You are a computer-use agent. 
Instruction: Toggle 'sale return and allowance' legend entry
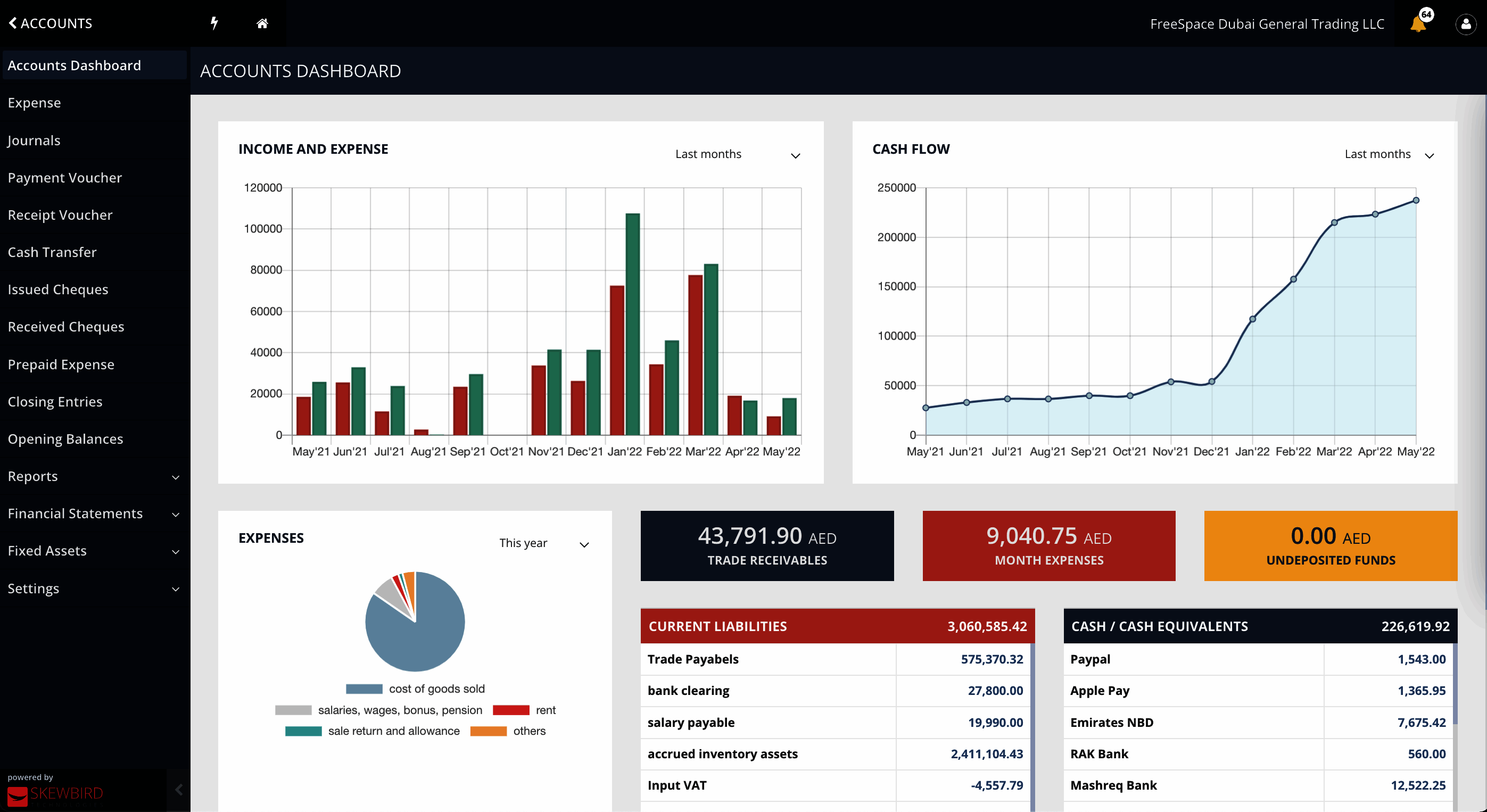click(x=393, y=731)
